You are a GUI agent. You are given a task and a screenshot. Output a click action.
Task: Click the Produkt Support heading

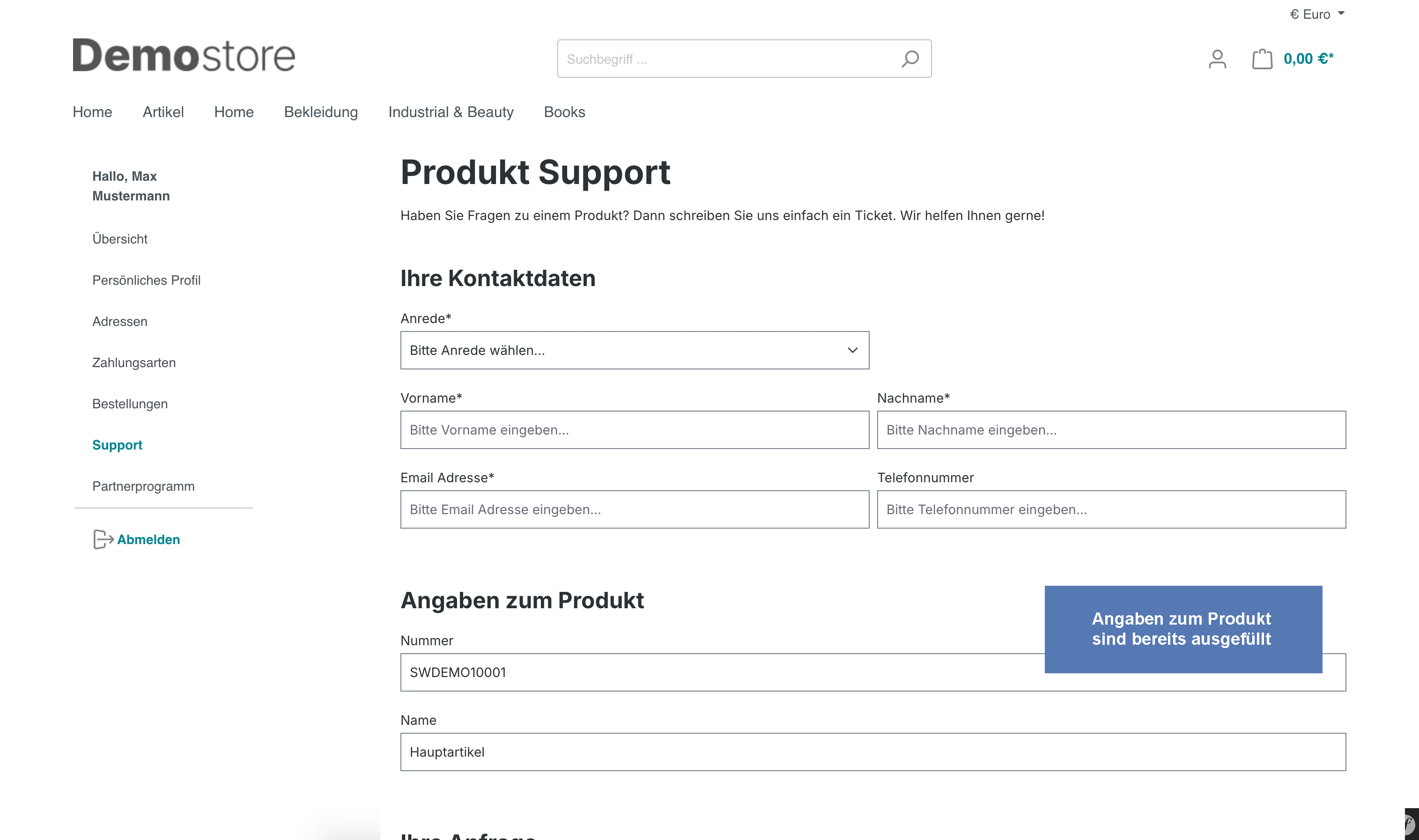(x=535, y=172)
